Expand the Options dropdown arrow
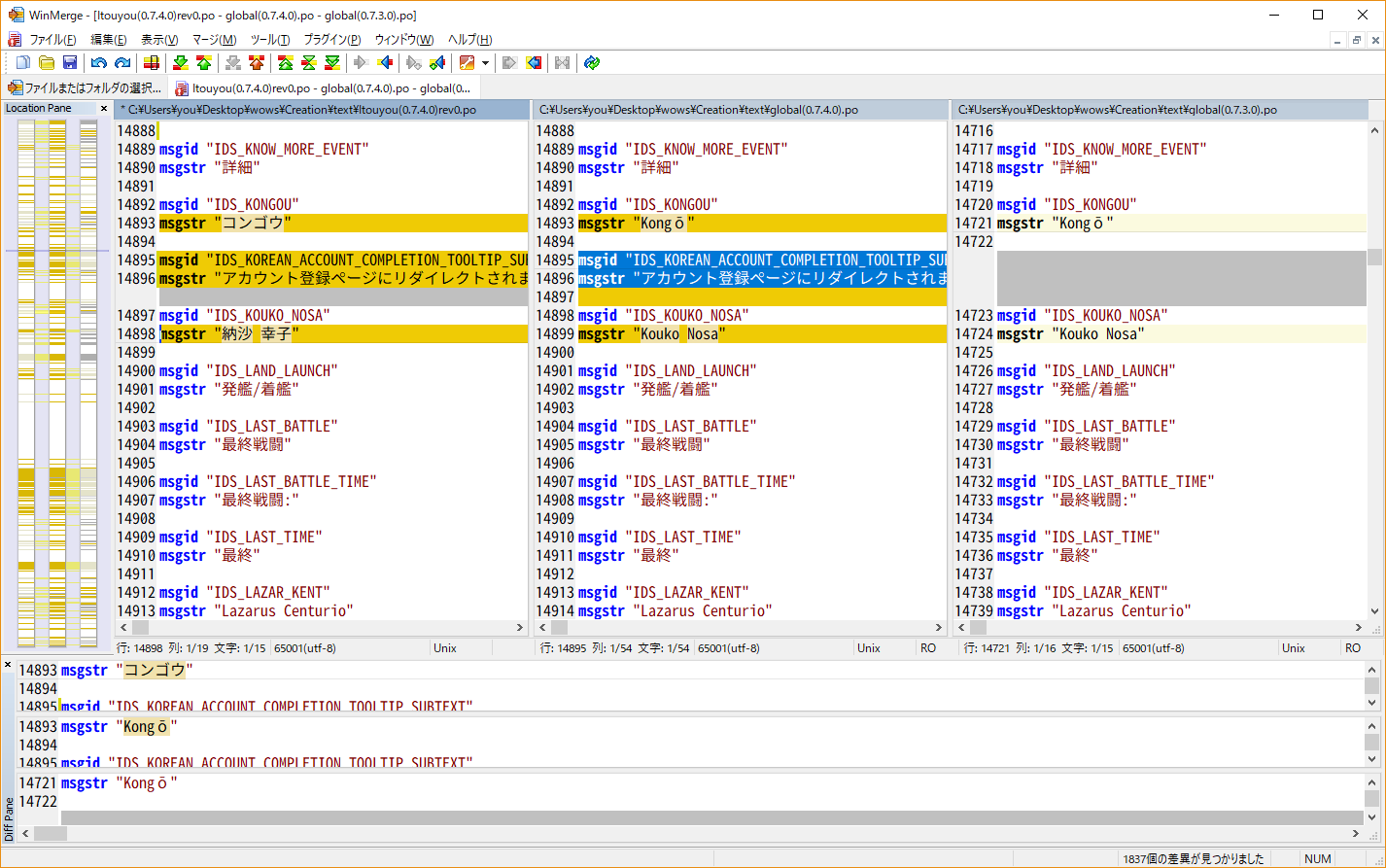The height and width of the screenshot is (868, 1386). (x=485, y=63)
